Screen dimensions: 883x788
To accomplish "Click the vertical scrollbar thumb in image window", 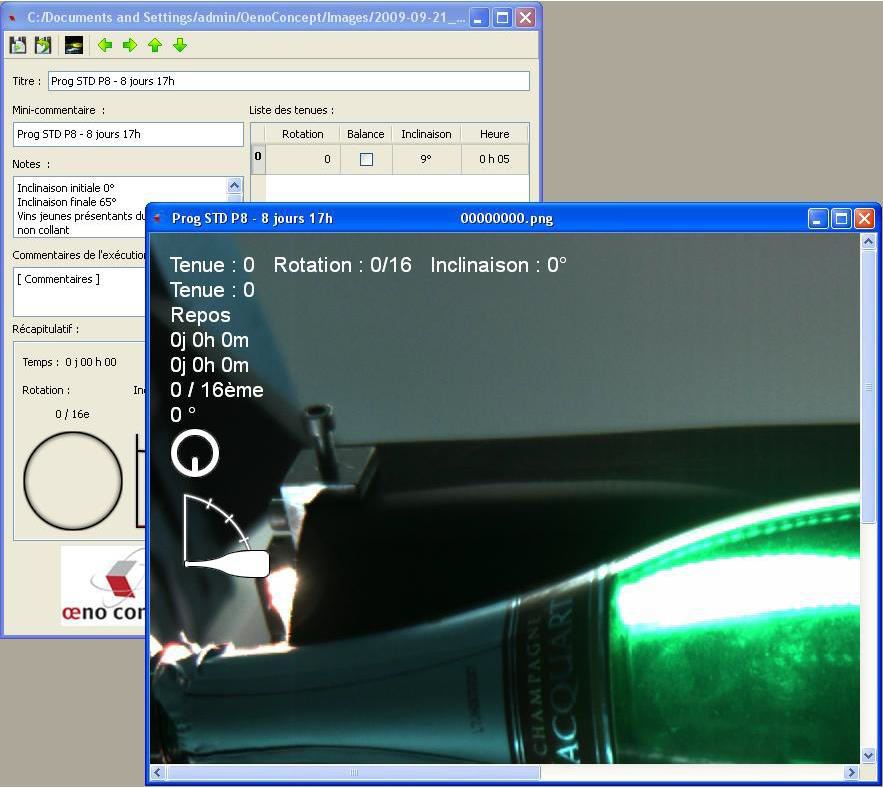I will (x=868, y=386).
